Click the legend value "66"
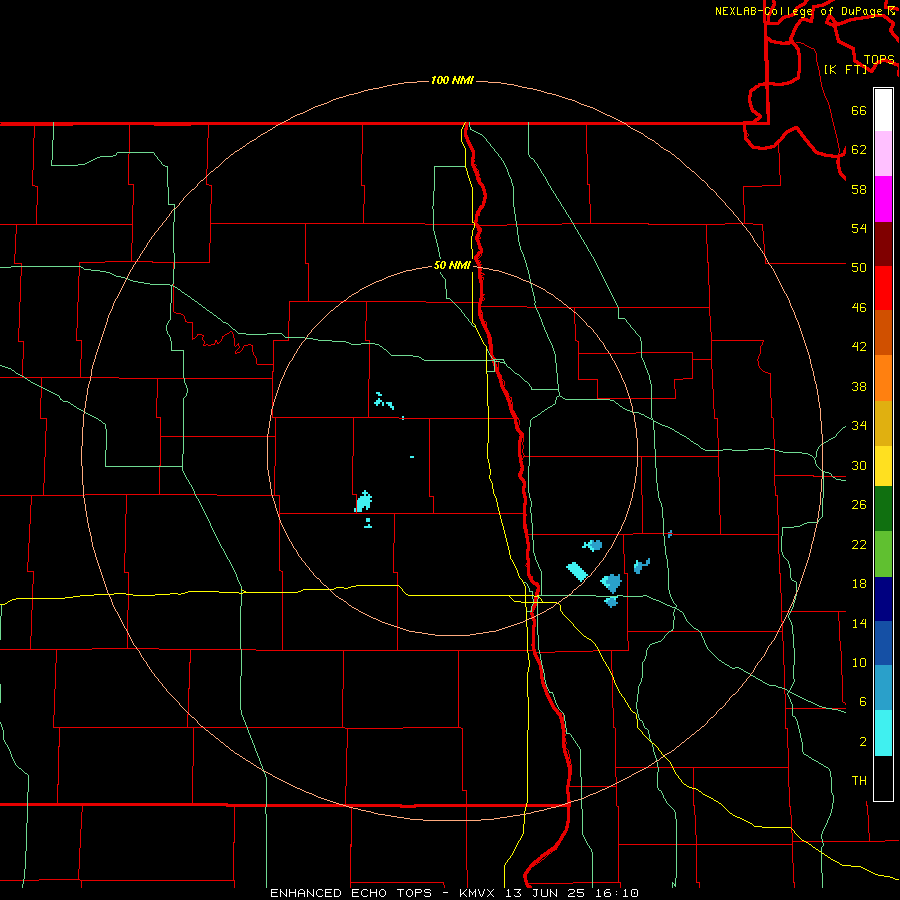The image size is (900, 900). 859,110
